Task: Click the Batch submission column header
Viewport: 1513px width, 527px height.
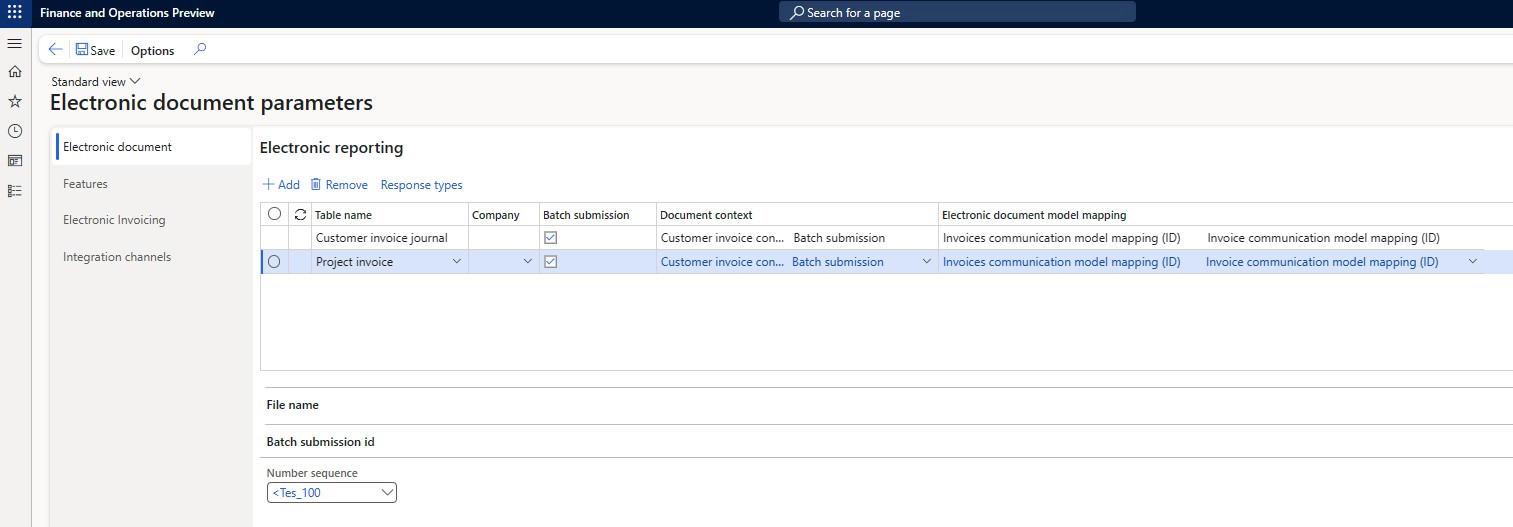Action: pos(598,215)
